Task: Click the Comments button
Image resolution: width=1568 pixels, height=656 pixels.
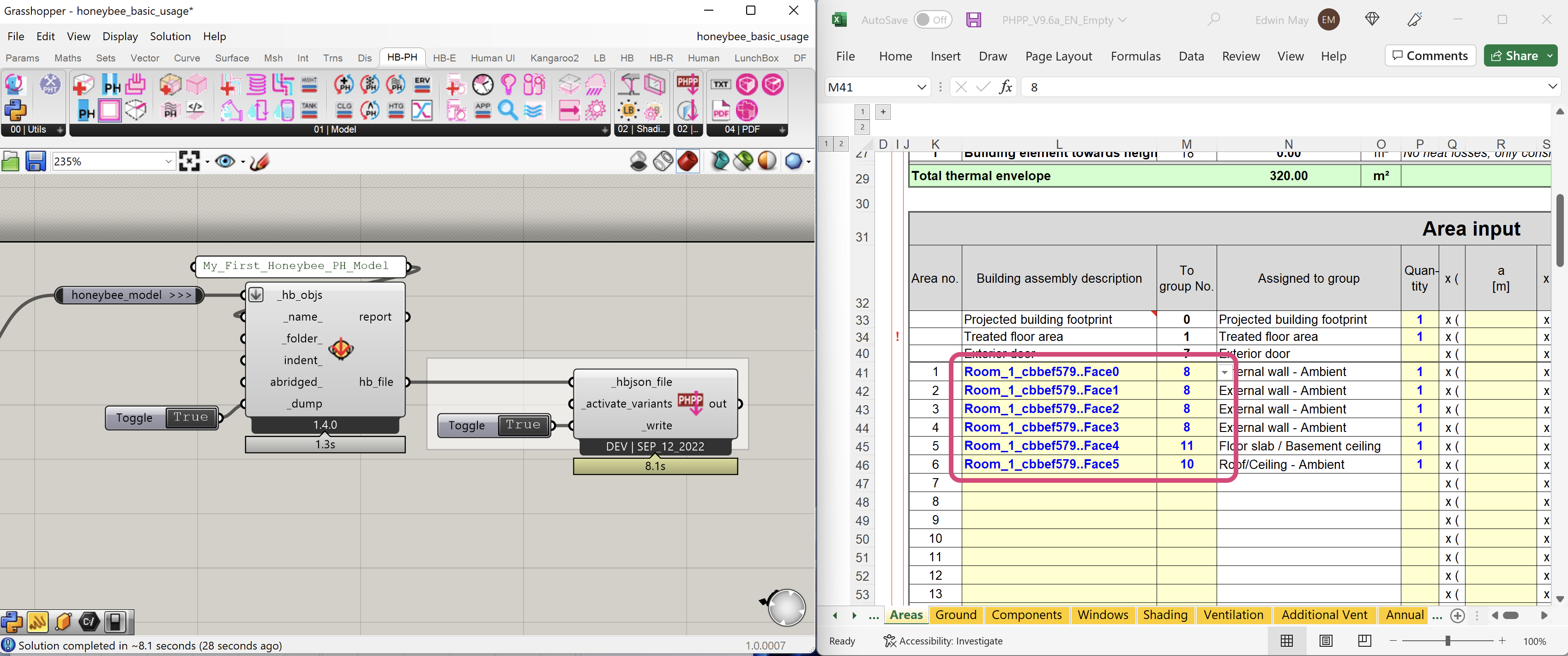Action: point(1430,55)
